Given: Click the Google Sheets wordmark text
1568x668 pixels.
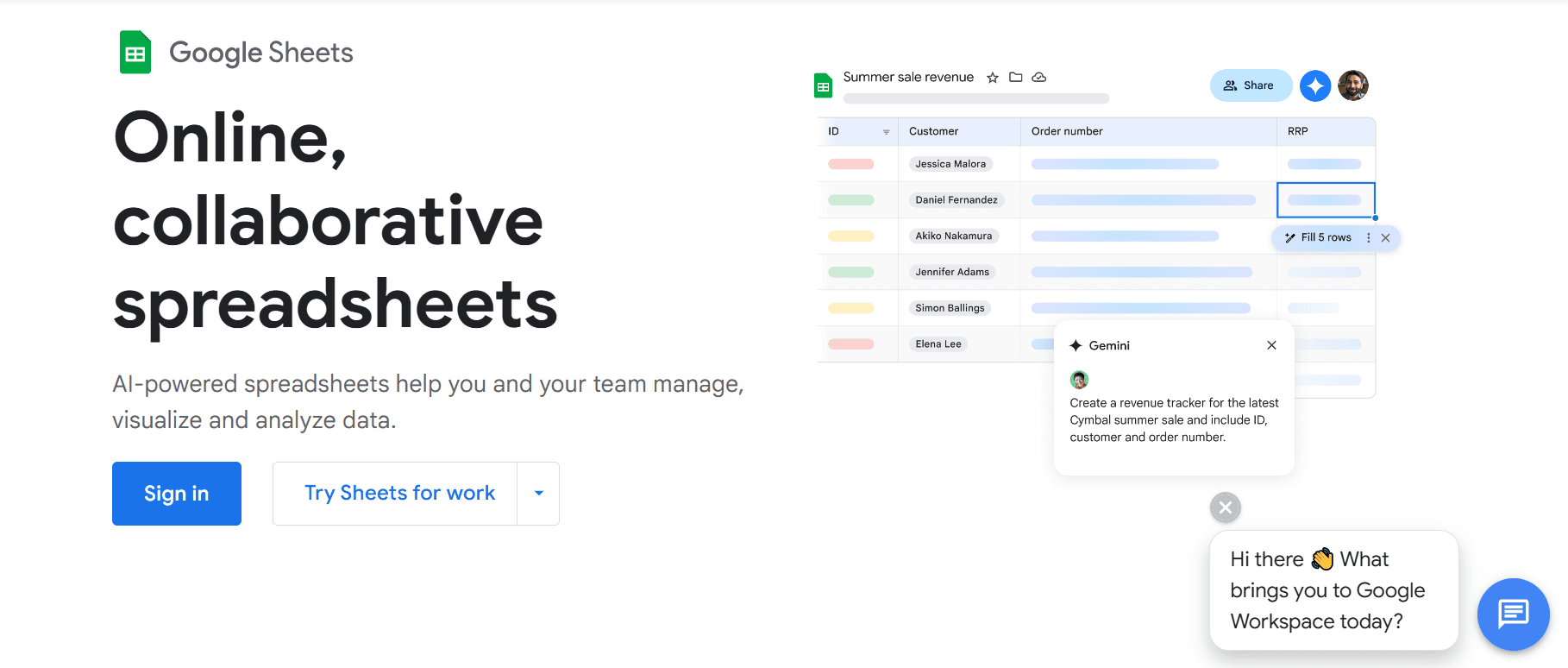Looking at the screenshot, I should pyautogui.click(x=260, y=53).
